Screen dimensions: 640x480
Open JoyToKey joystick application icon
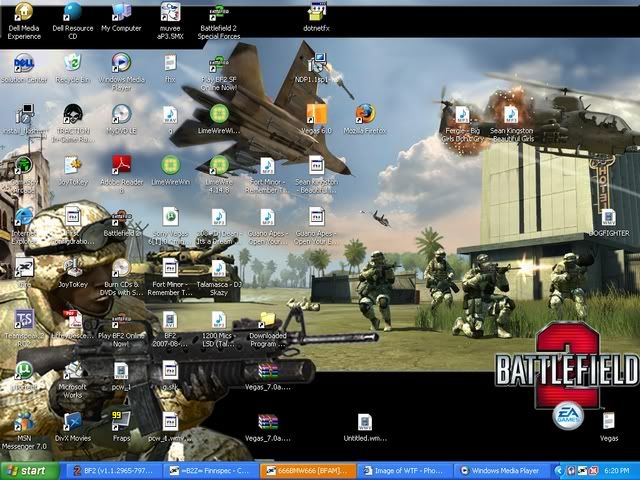(x=73, y=273)
